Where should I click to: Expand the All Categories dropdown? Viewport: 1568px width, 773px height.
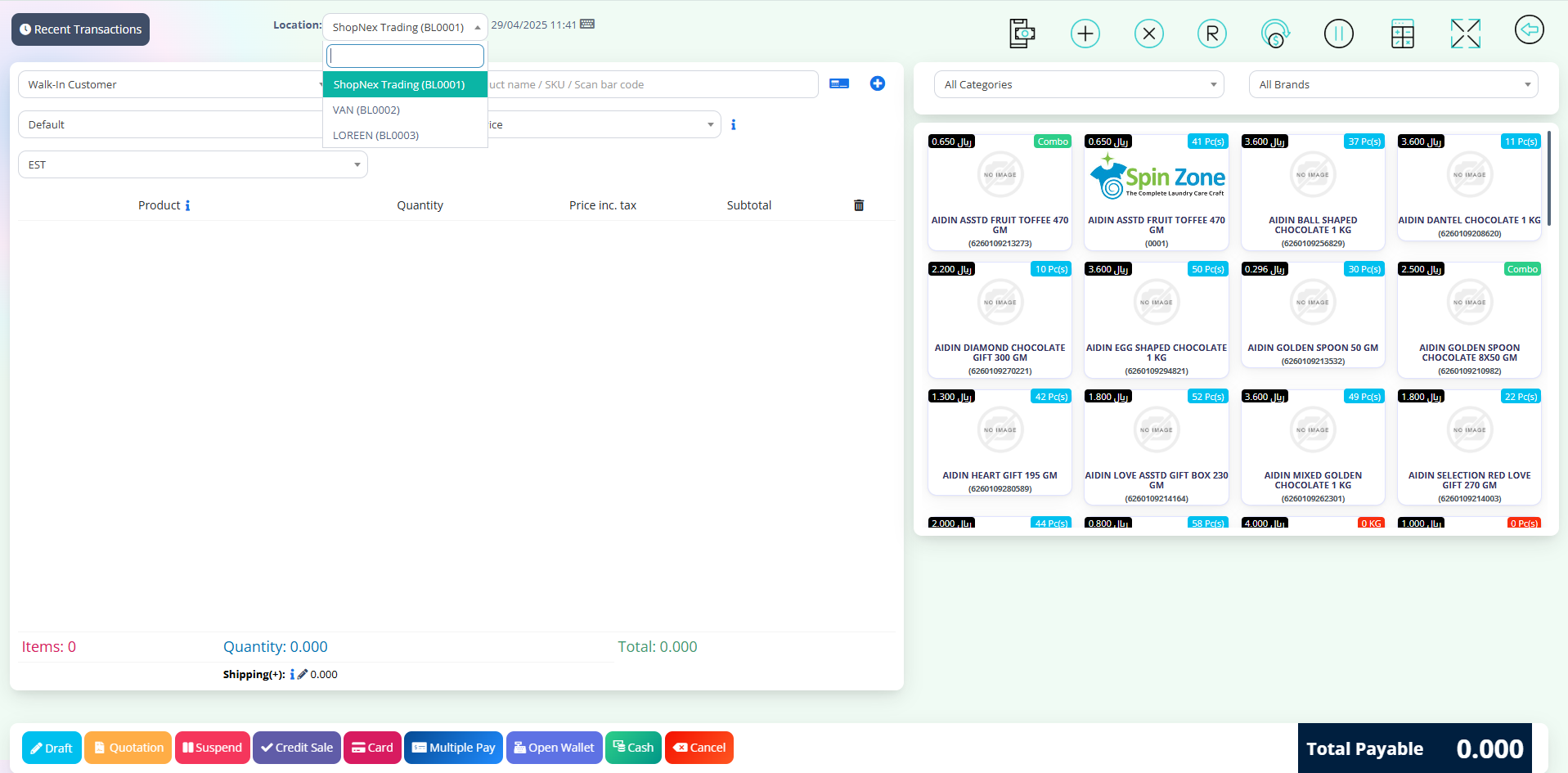pos(1078,84)
